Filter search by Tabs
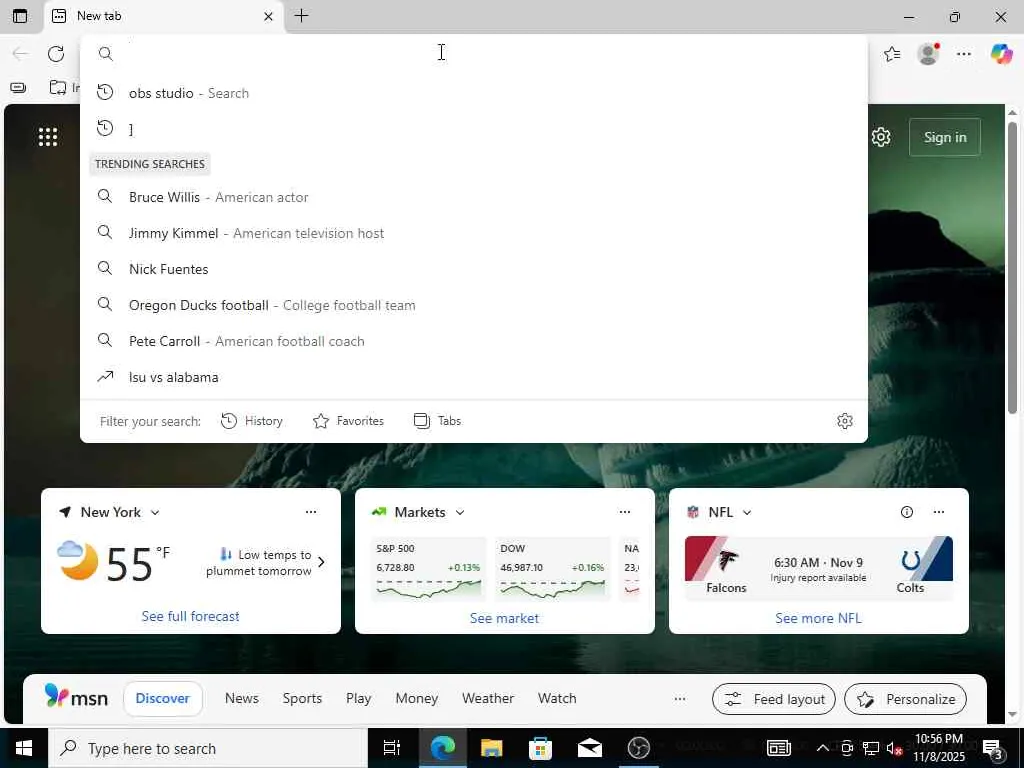 pyautogui.click(x=438, y=421)
